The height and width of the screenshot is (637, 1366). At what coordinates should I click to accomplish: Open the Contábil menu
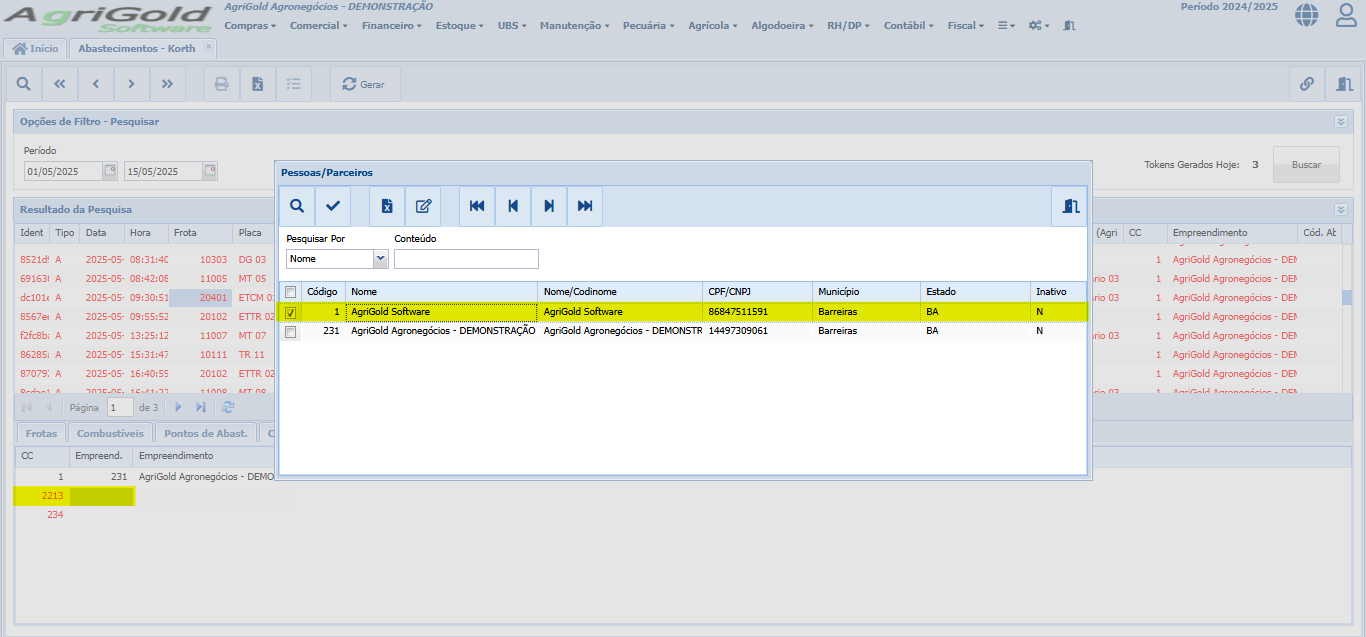pos(909,25)
